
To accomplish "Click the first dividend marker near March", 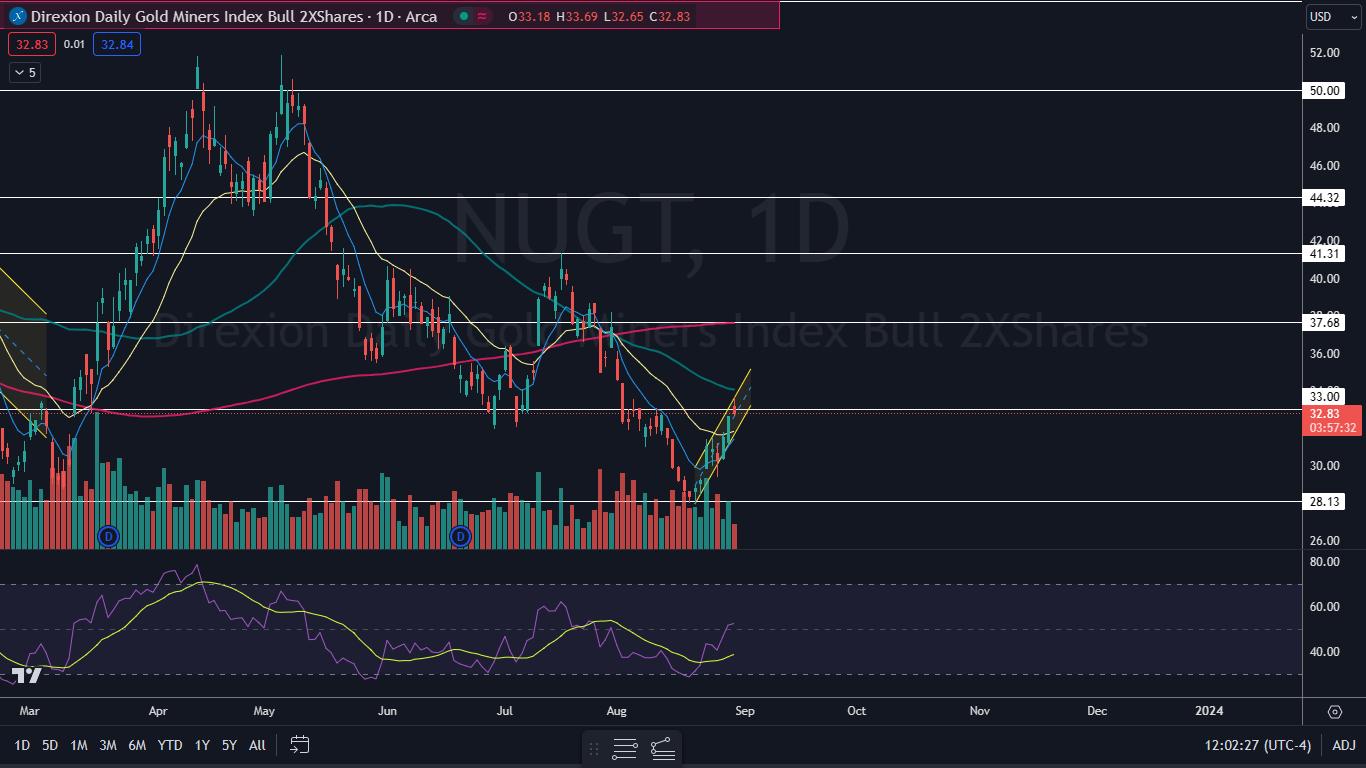I will click(108, 536).
